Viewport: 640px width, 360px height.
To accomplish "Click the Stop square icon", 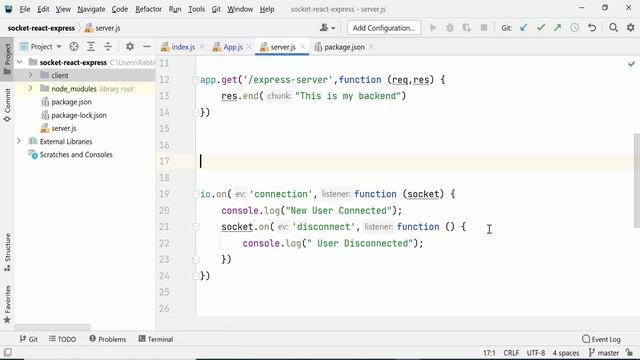I will click(x=484, y=28).
